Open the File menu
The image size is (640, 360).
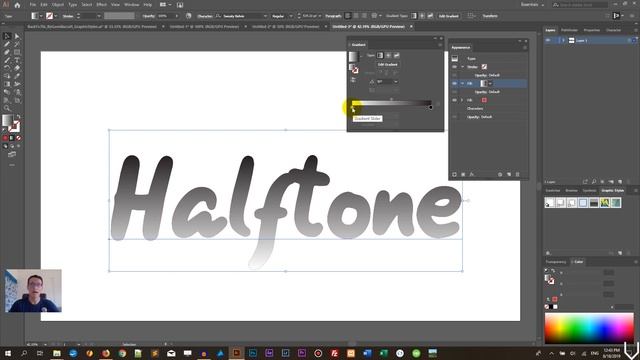pos(33,5)
